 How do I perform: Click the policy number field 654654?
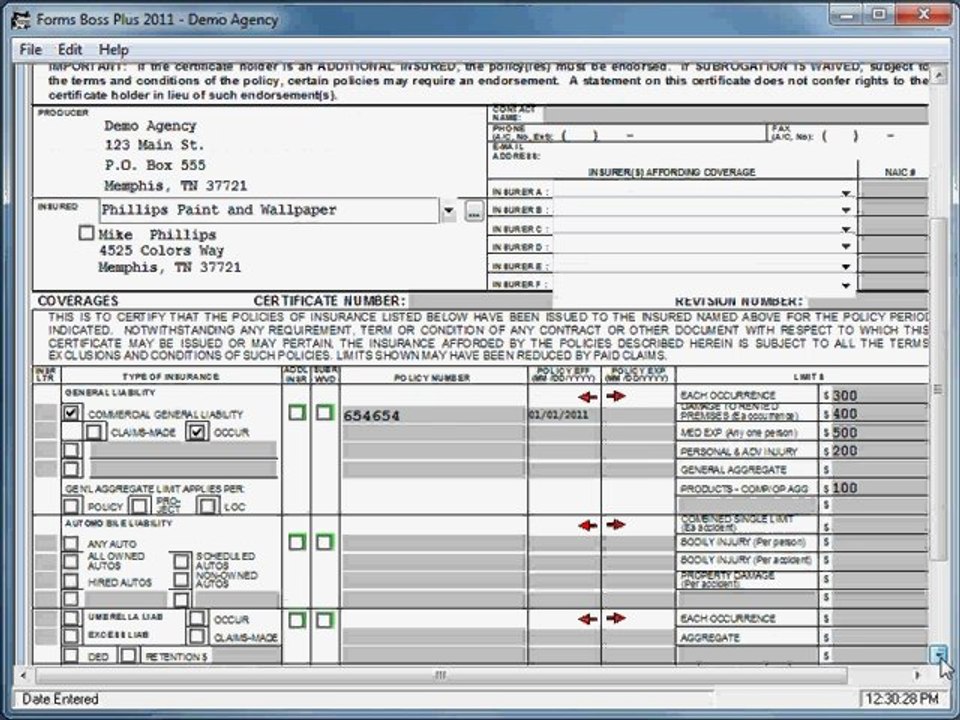[x=433, y=415]
